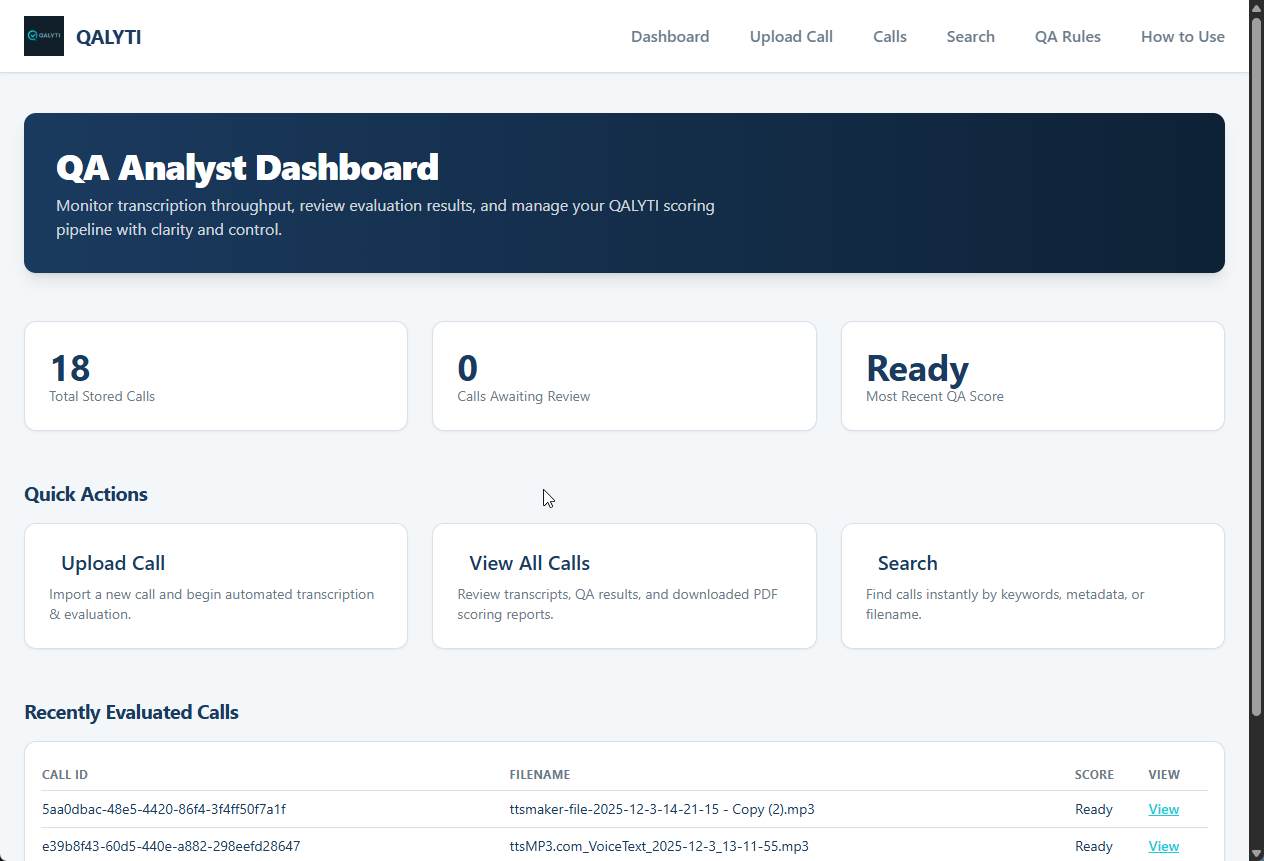Screen dimensions: 1264x861
Task: Go to the Search navigation item
Action: (x=970, y=36)
